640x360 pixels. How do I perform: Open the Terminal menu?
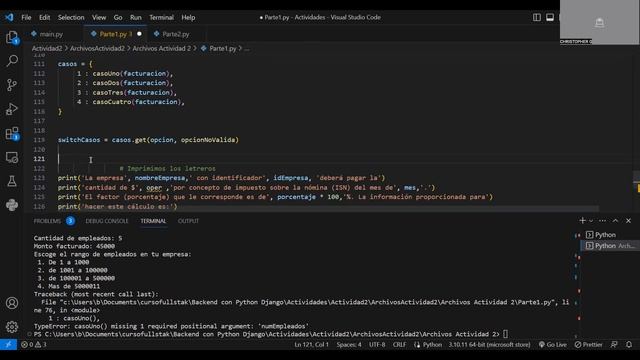pos(161,17)
